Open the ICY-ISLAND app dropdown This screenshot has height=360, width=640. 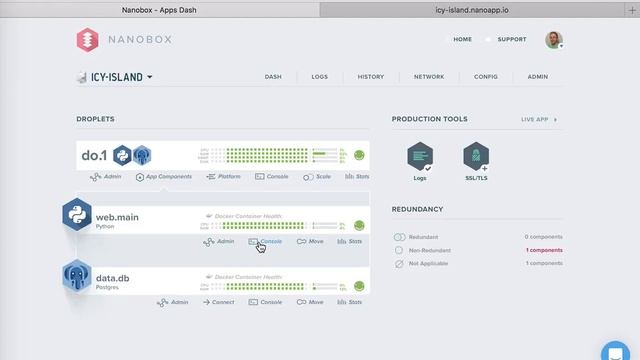[121, 77]
